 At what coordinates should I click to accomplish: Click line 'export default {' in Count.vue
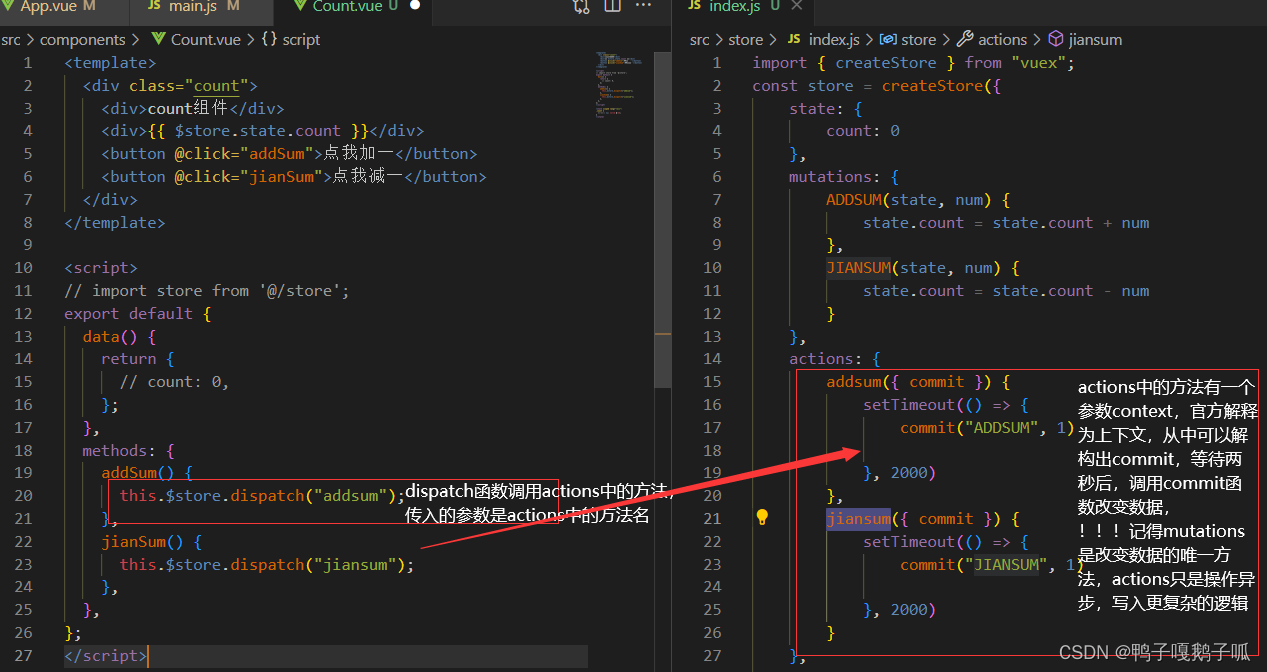tap(138, 313)
